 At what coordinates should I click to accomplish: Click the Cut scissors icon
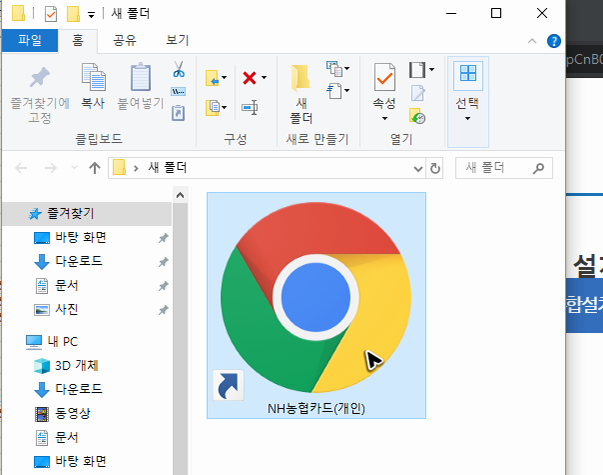pos(178,69)
